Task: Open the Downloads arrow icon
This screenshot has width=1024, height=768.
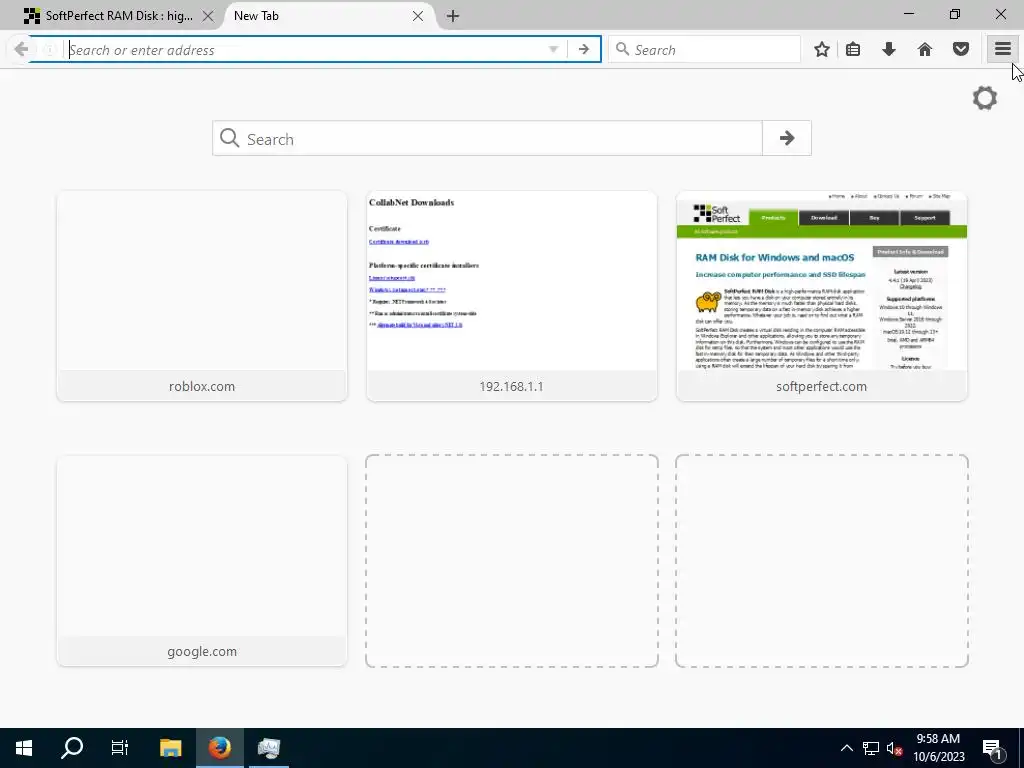Action: tap(889, 49)
